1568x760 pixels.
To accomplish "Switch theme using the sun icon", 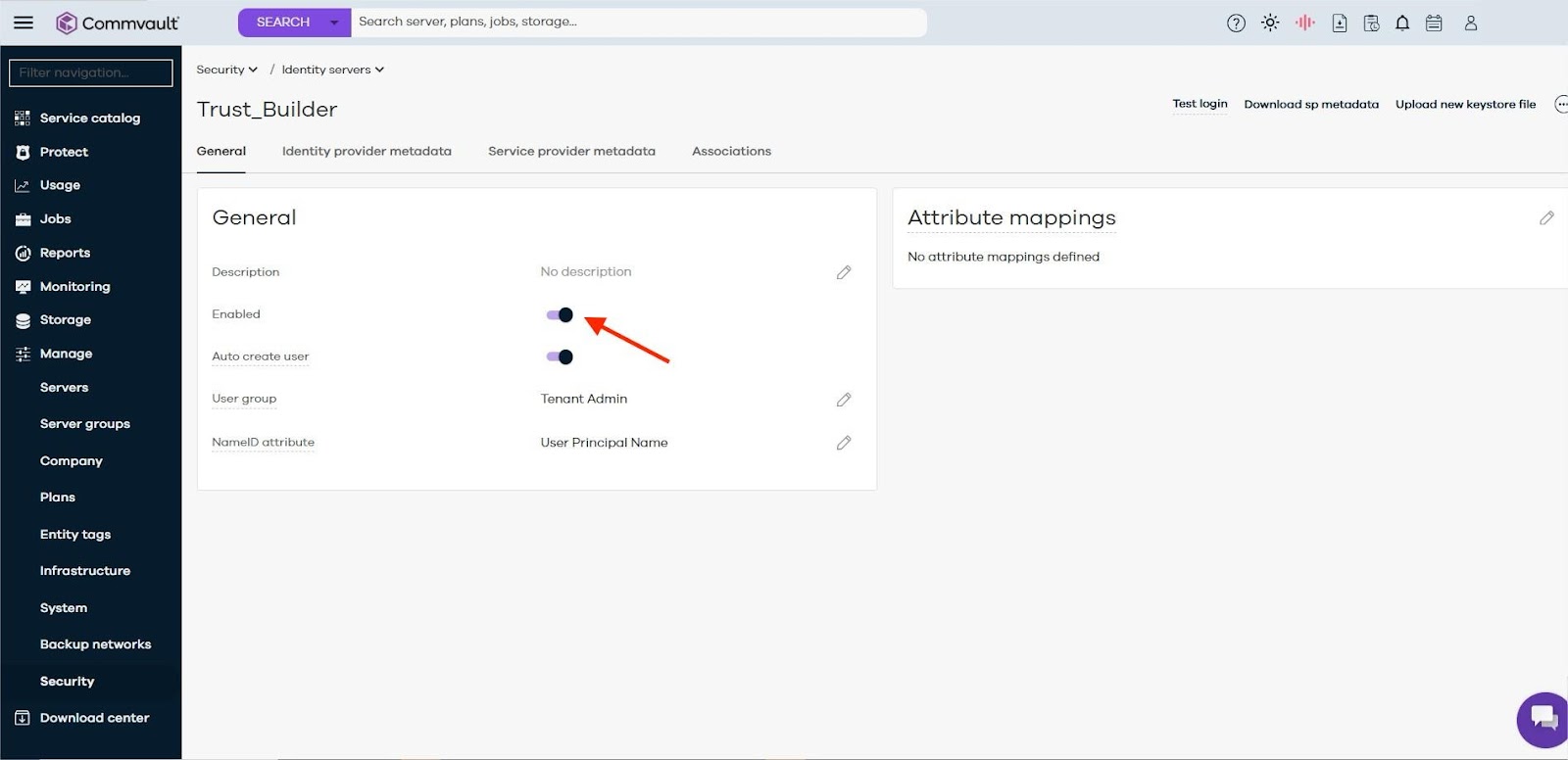I will (x=1270, y=23).
